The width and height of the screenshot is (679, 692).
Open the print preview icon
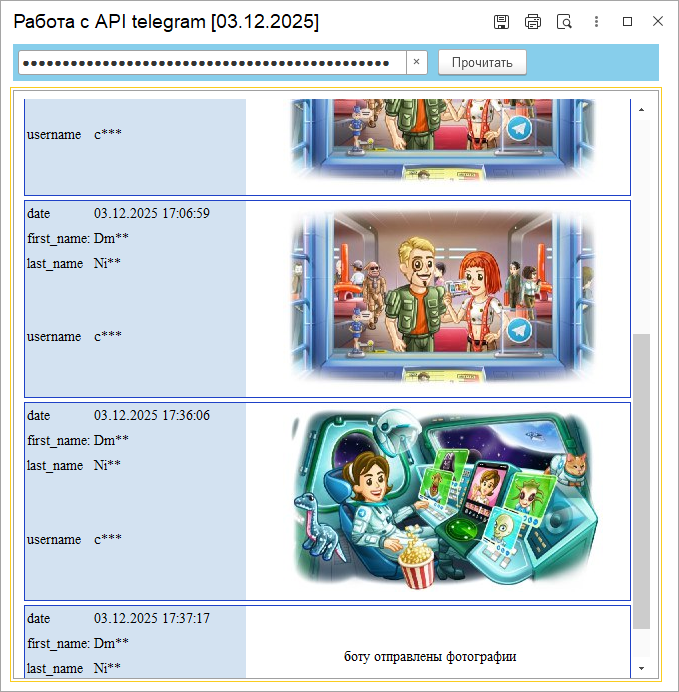(564, 22)
